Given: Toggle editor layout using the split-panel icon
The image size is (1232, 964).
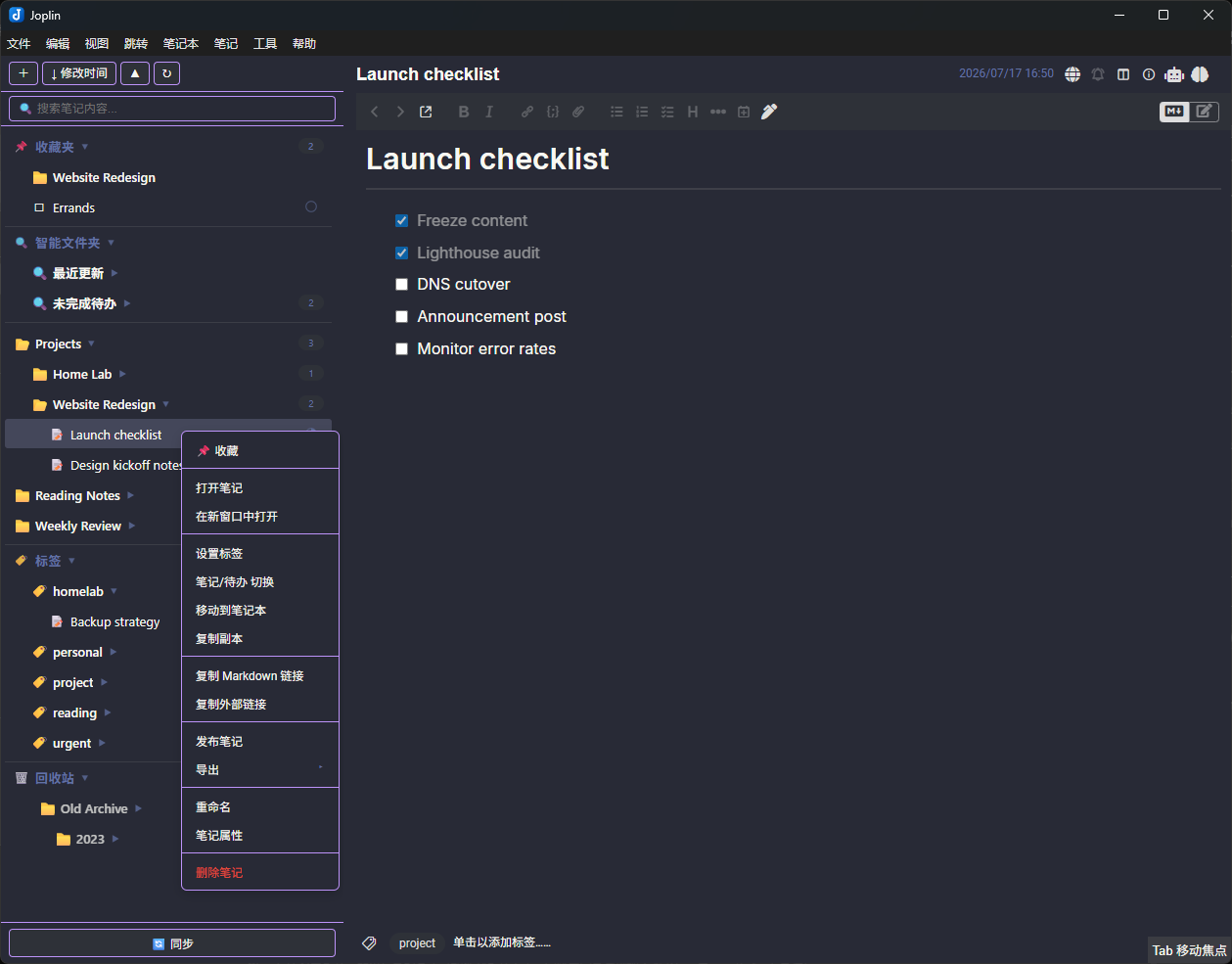Looking at the screenshot, I should (x=1123, y=74).
